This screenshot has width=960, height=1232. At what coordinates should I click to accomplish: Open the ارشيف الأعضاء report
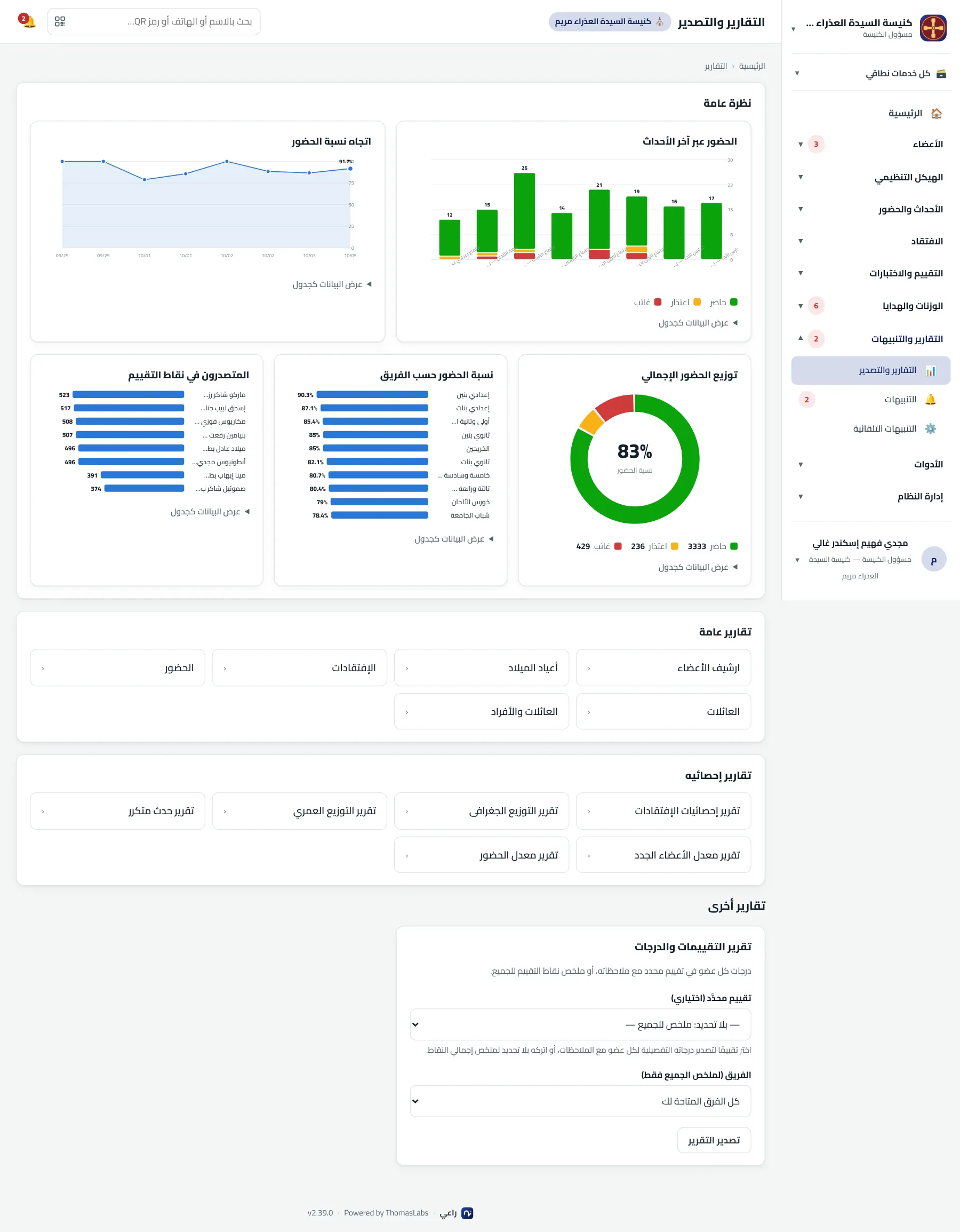point(663,668)
